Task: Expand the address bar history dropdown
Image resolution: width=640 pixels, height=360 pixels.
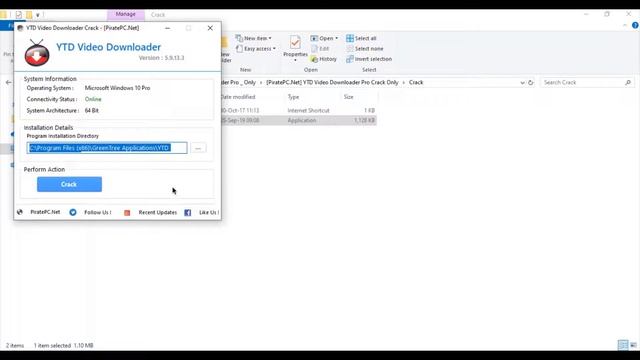Action: coord(522,83)
